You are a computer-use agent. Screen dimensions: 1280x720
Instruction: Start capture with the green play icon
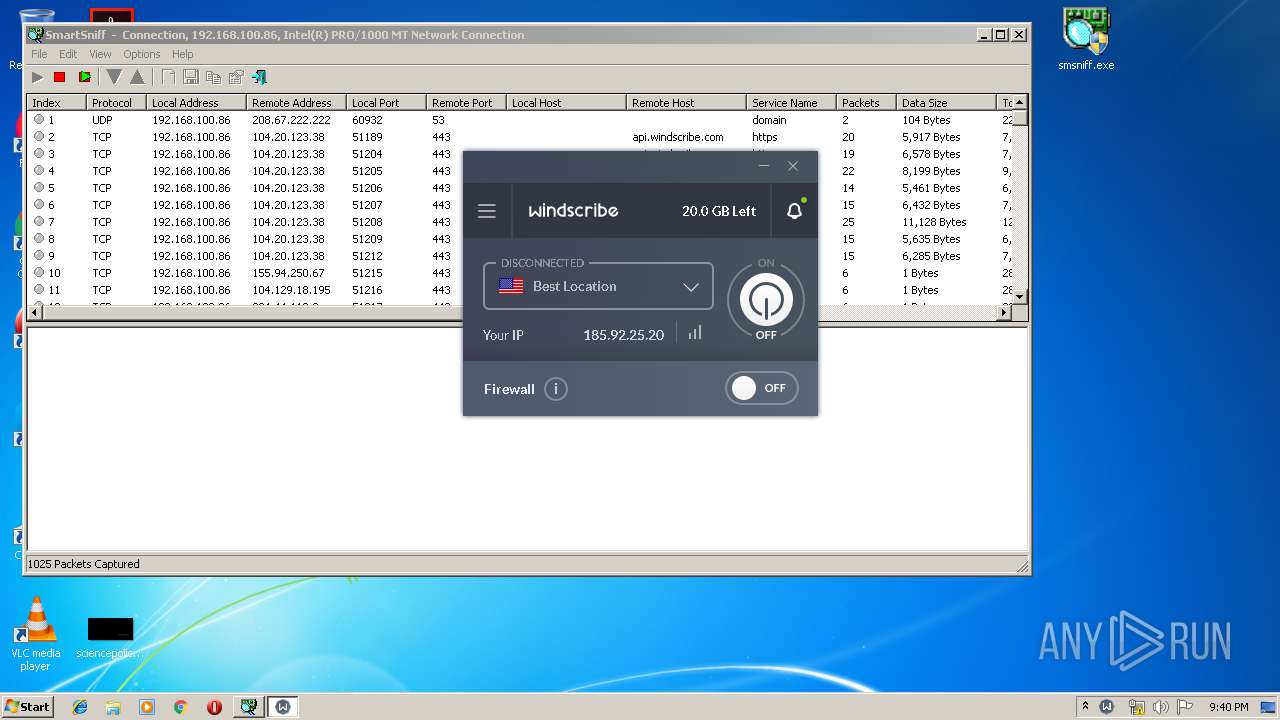(85, 77)
